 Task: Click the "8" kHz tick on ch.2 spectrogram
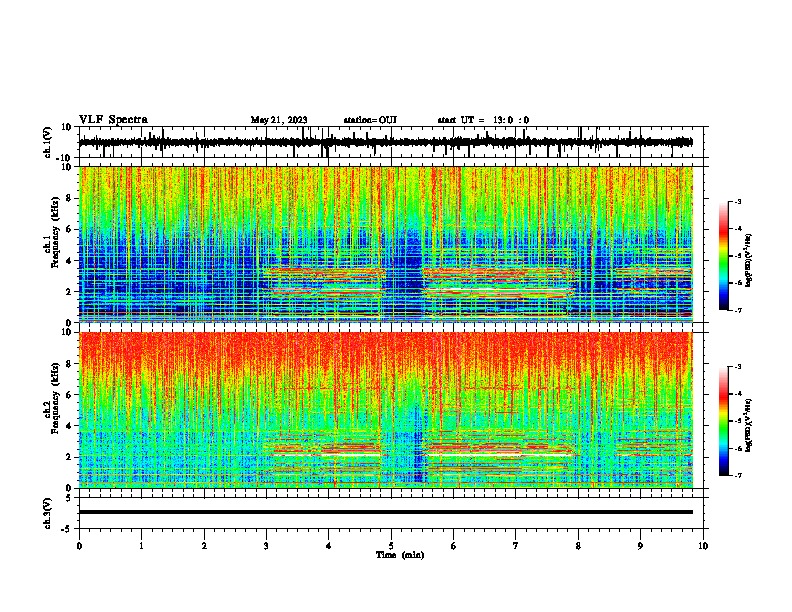click(69, 364)
